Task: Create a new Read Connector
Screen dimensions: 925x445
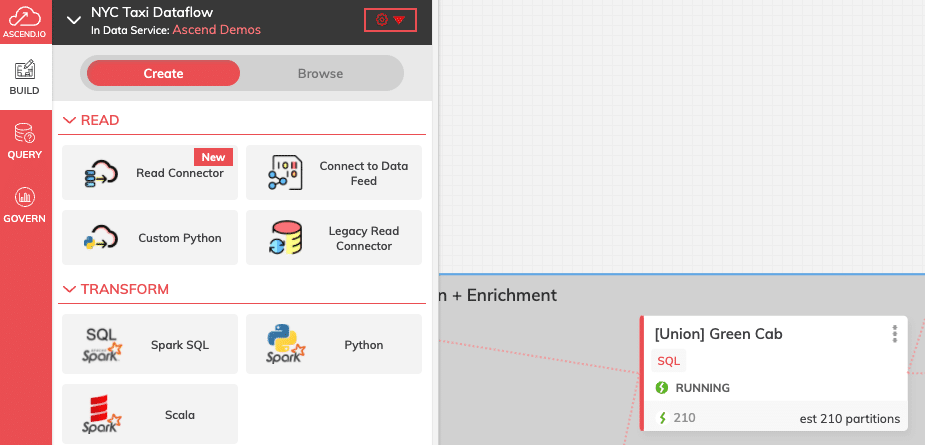Action: [150, 172]
